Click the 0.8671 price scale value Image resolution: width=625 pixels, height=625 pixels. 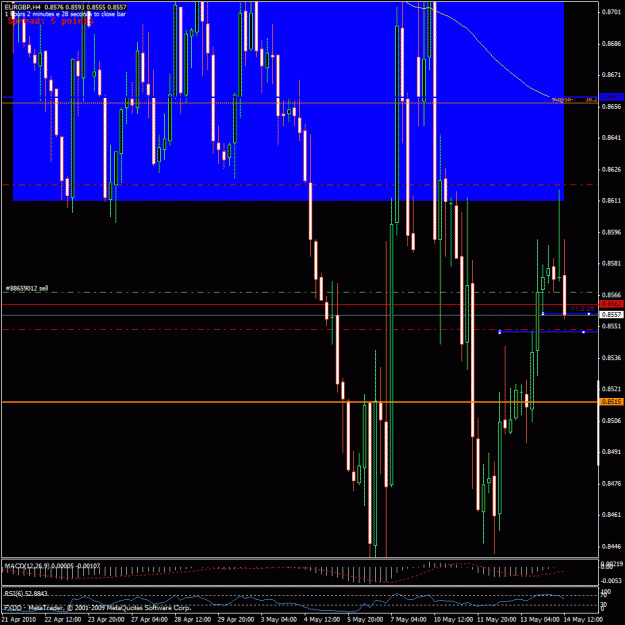tap(611, 75)
